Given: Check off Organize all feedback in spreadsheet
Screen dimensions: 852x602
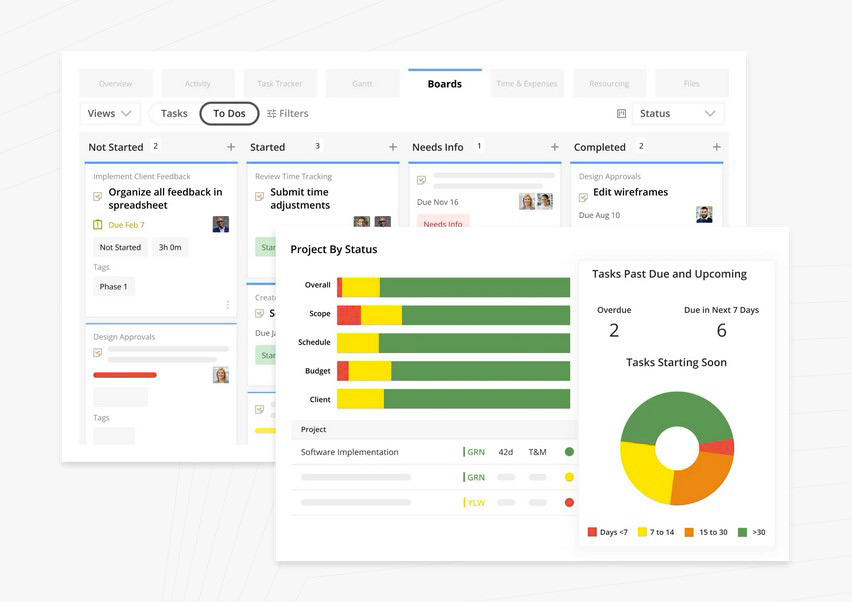Looking at the screenshot, I should point(98,197).
